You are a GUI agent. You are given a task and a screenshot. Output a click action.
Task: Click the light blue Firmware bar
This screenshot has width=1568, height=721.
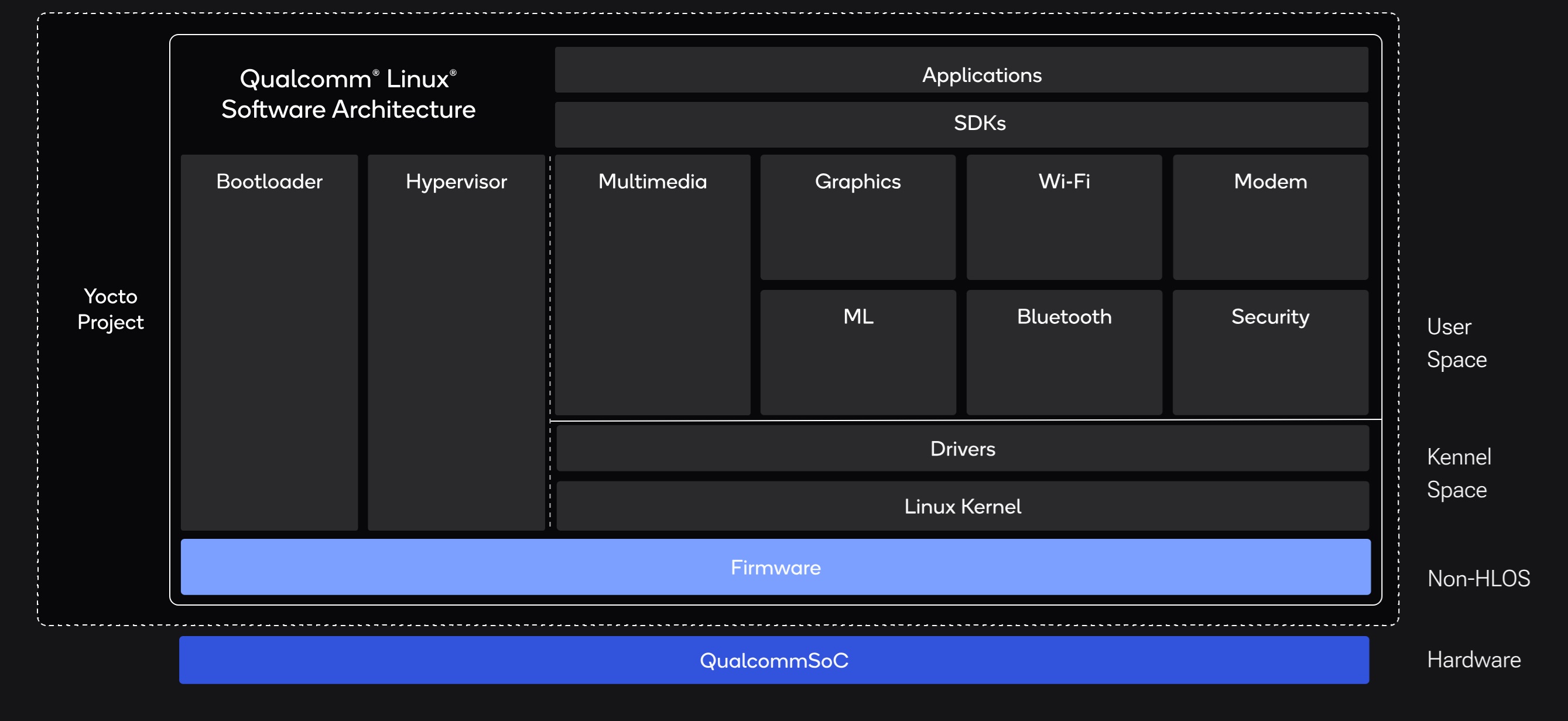tap(775, 567)
